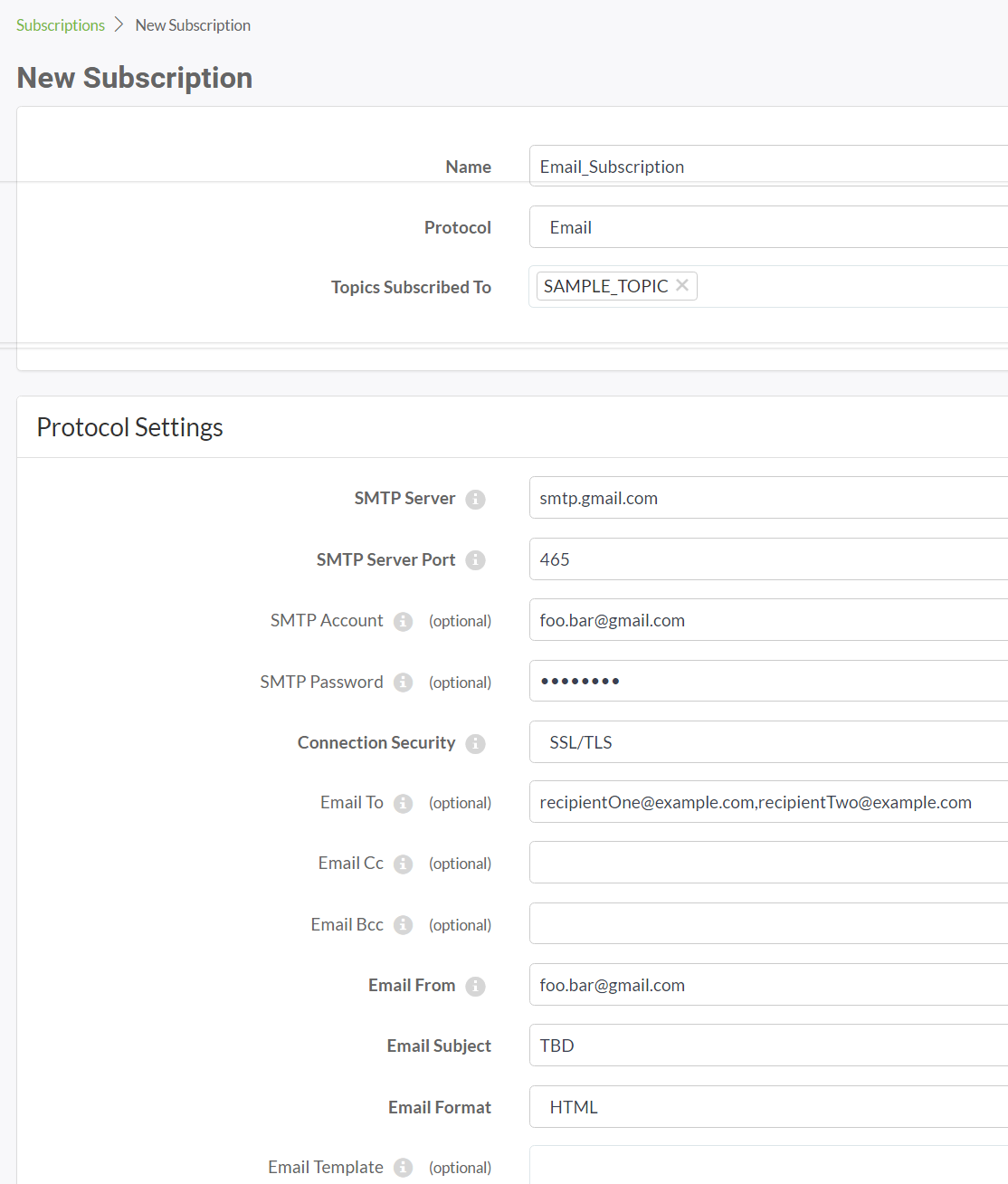Remove the SAMPLE_TOPIC tag
This screenshot has height=1184, width=1008.
coord(682,285)
